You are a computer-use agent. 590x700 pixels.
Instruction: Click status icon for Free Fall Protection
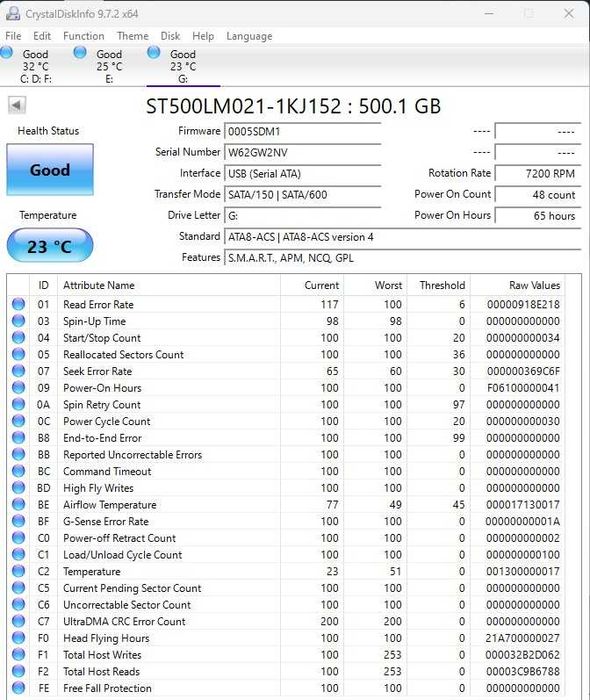pyautogui.click(x=18, y=688)
